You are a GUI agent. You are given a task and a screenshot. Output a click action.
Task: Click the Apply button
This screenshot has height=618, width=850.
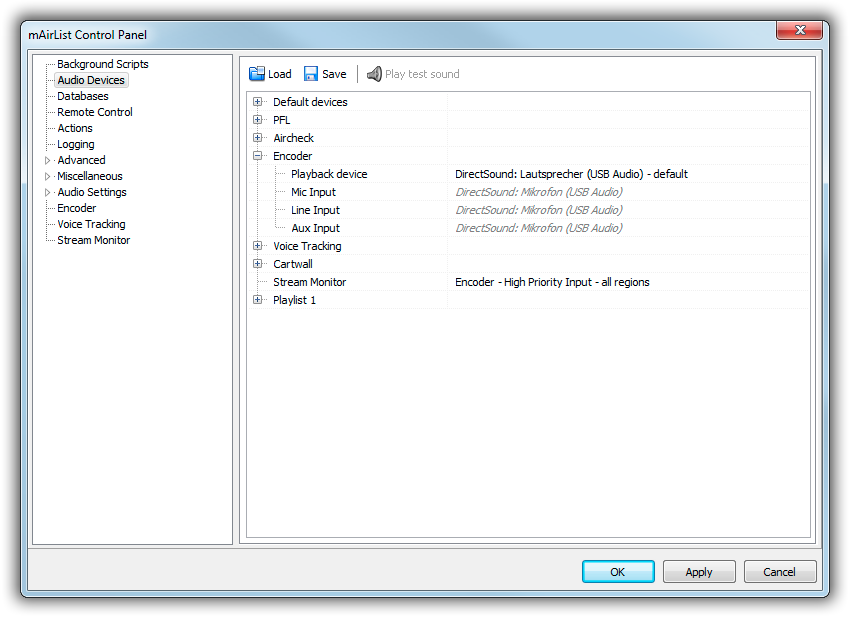click(698, 572)
